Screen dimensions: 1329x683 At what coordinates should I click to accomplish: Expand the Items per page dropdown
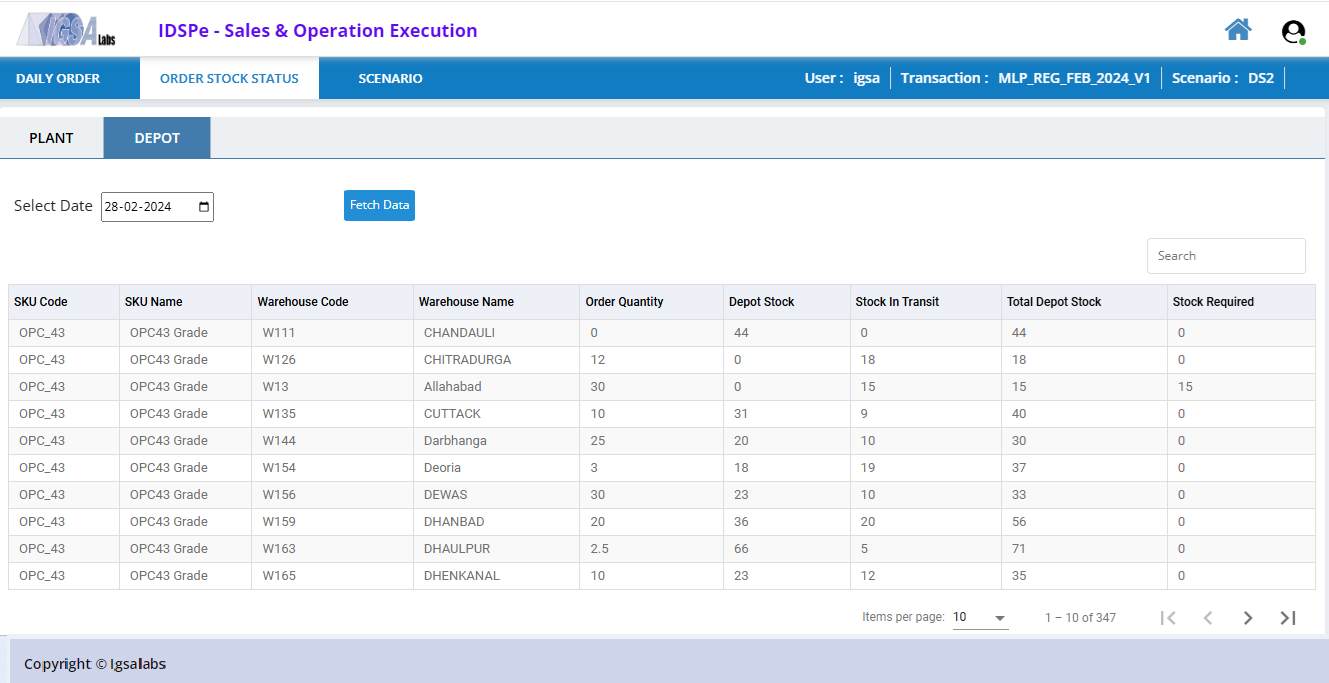coord(980,618)
